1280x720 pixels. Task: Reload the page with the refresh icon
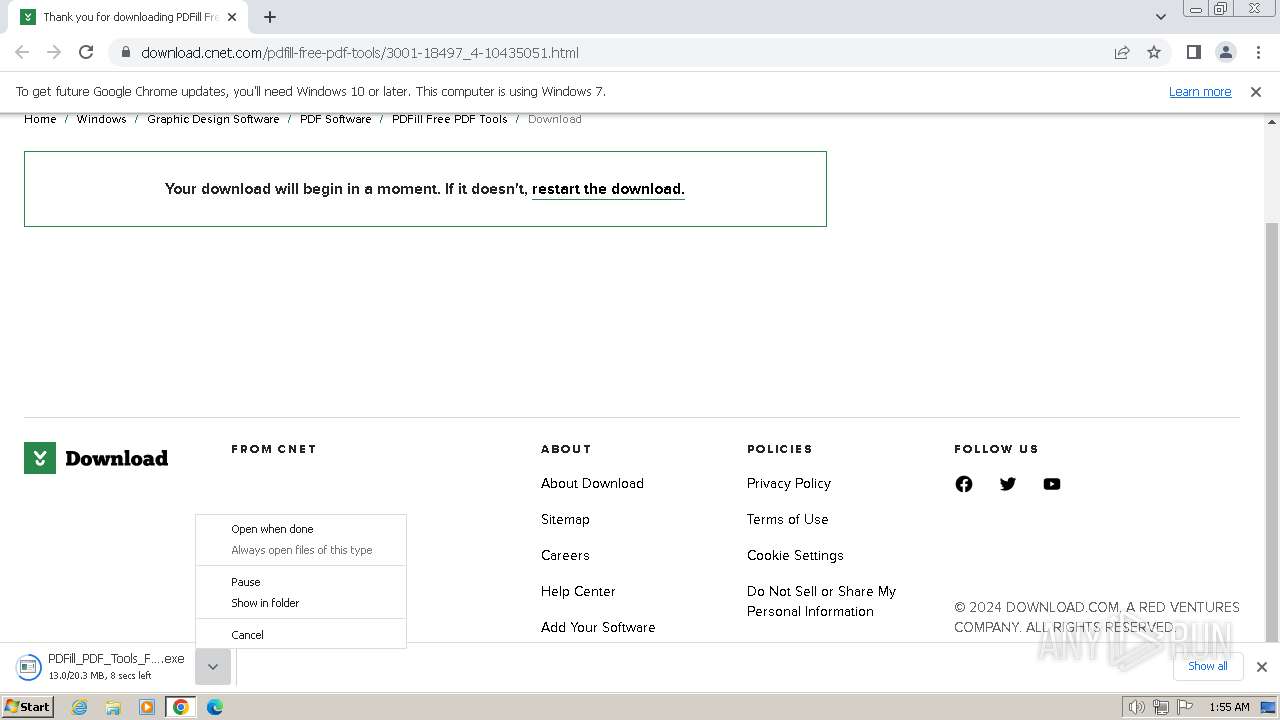(x=86, y=52)
